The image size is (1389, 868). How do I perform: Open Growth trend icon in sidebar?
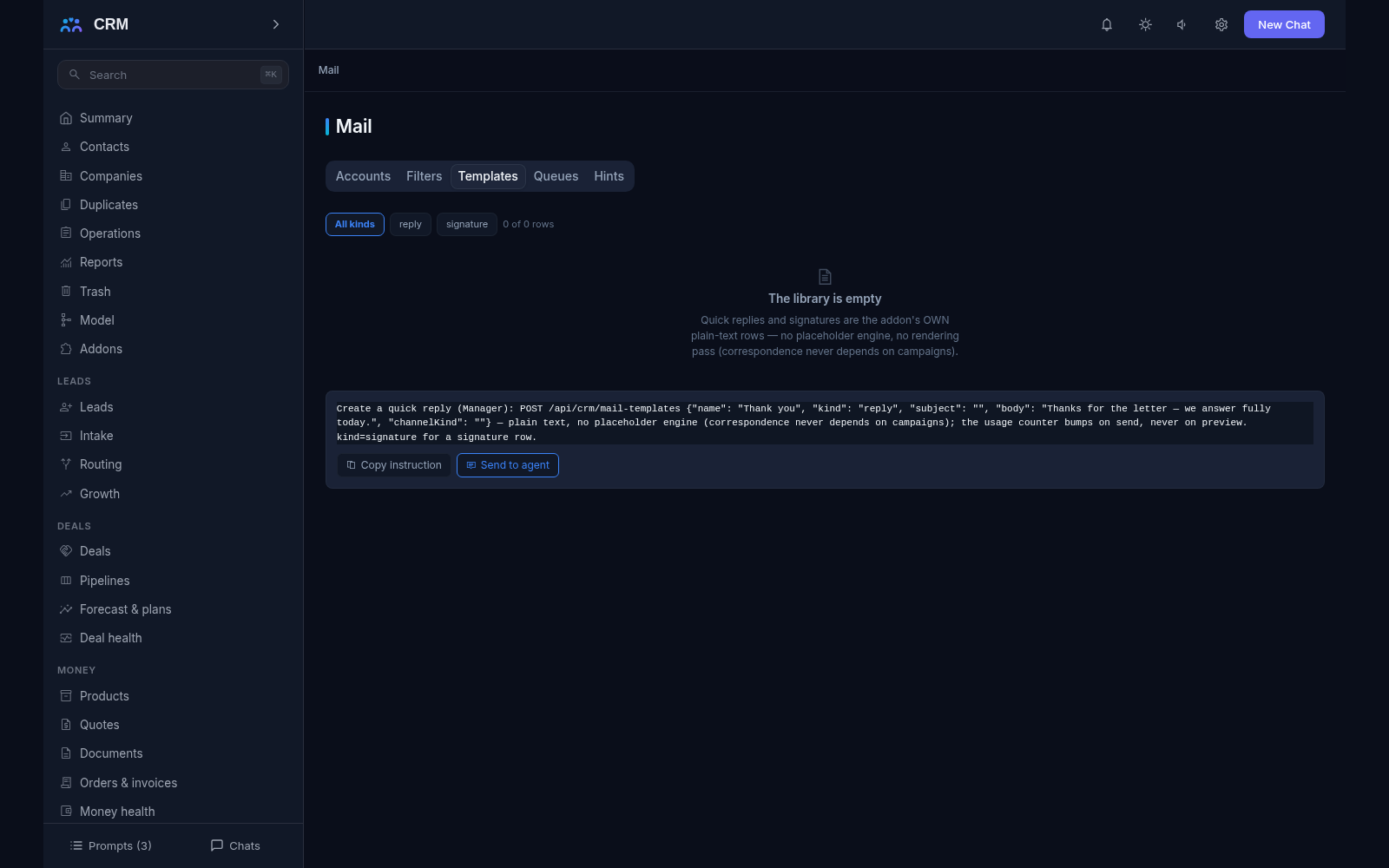coord(66,494)
